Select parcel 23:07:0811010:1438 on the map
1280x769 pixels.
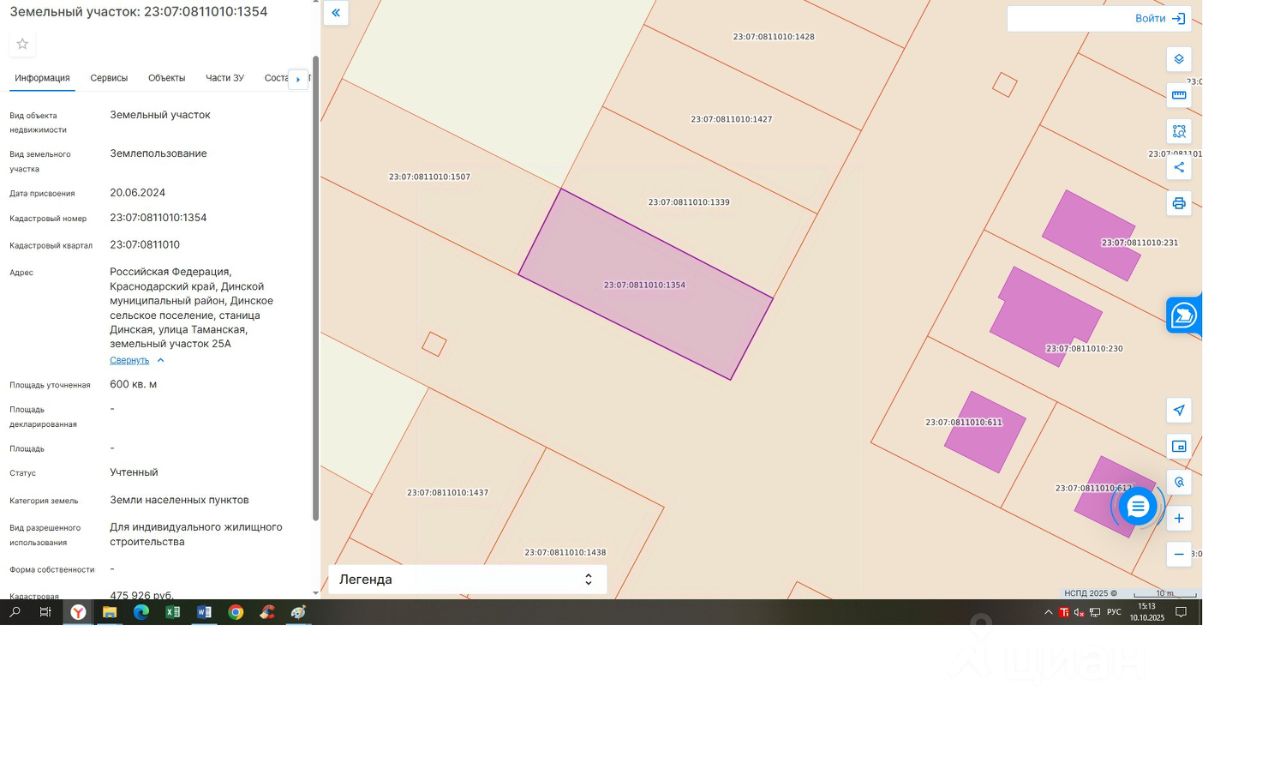[565, 552]
